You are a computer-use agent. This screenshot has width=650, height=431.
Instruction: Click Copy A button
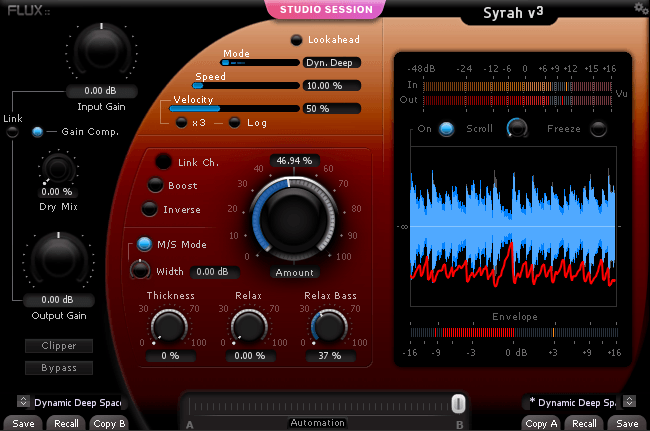click(x=541, y=424)
